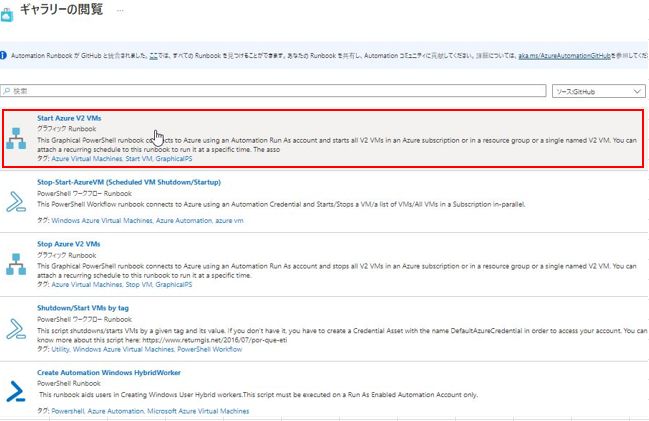The width and height of the screenshot is (649, 421).
Task: Click description text of Shutdown/Start VMs by tag
Action: click(x=342, y=335)
